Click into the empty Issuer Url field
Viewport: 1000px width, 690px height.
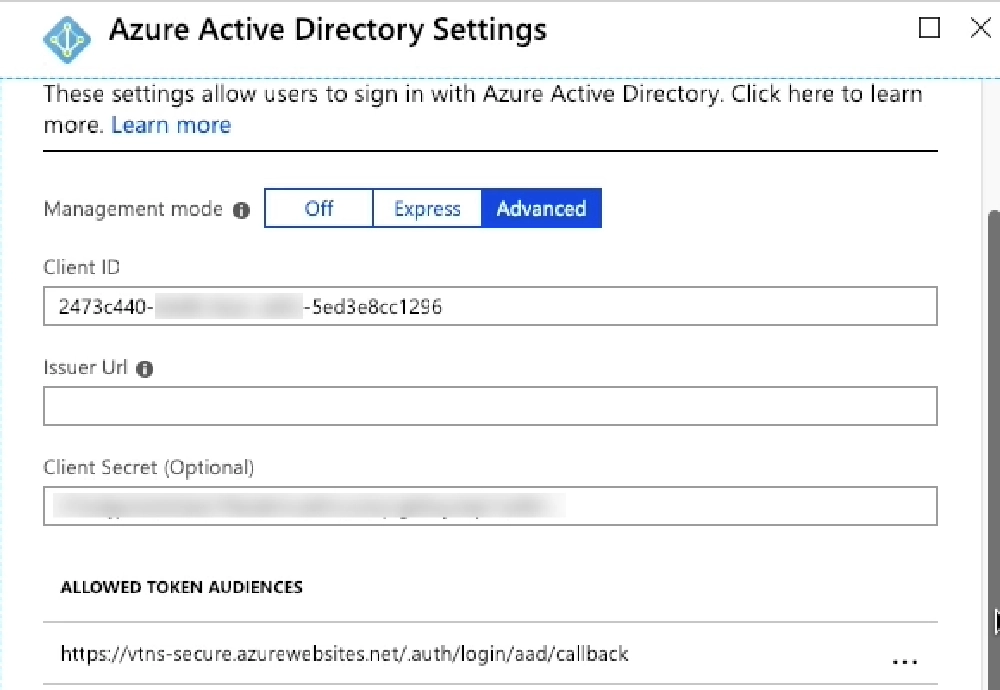pos(490,406)
